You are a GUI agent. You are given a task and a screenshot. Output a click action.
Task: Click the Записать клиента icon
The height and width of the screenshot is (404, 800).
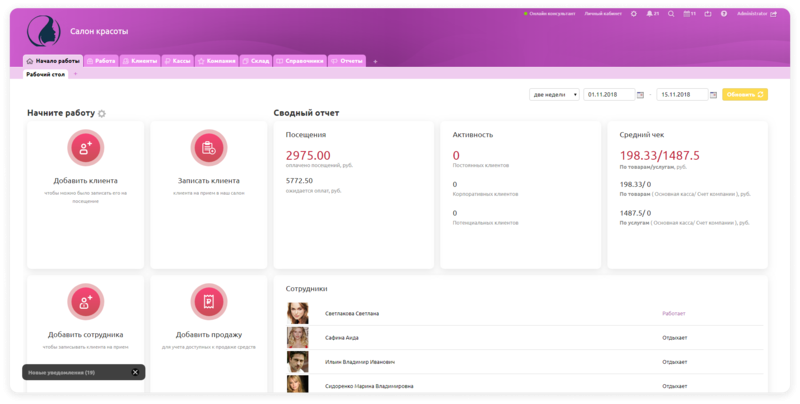(x=208, y=148)
